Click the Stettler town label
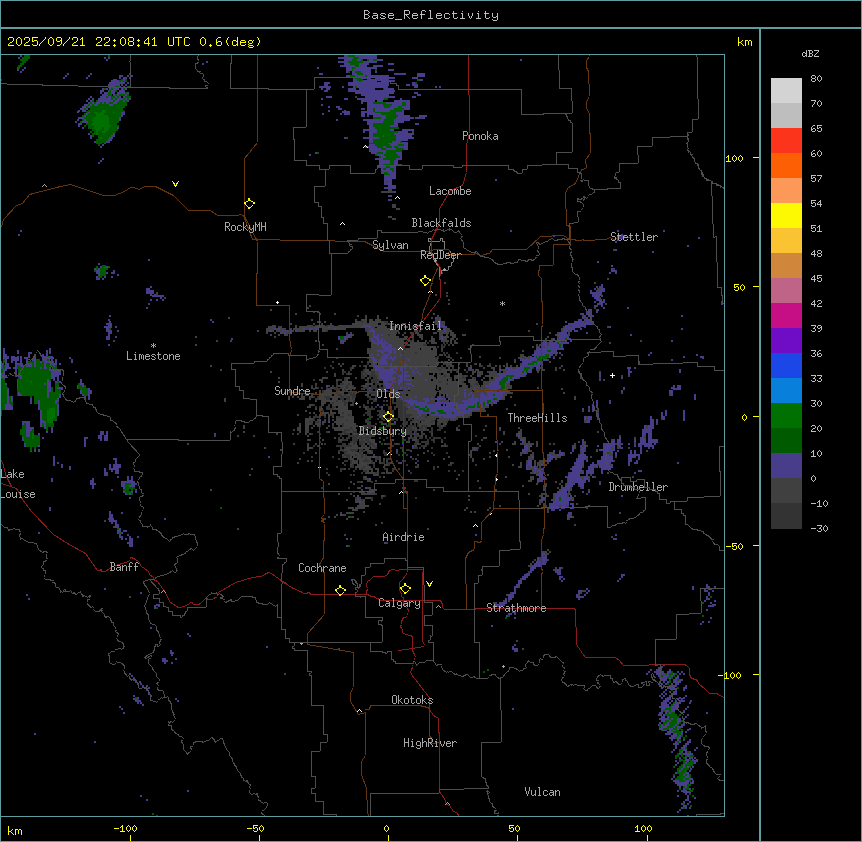 click(634, 237)
